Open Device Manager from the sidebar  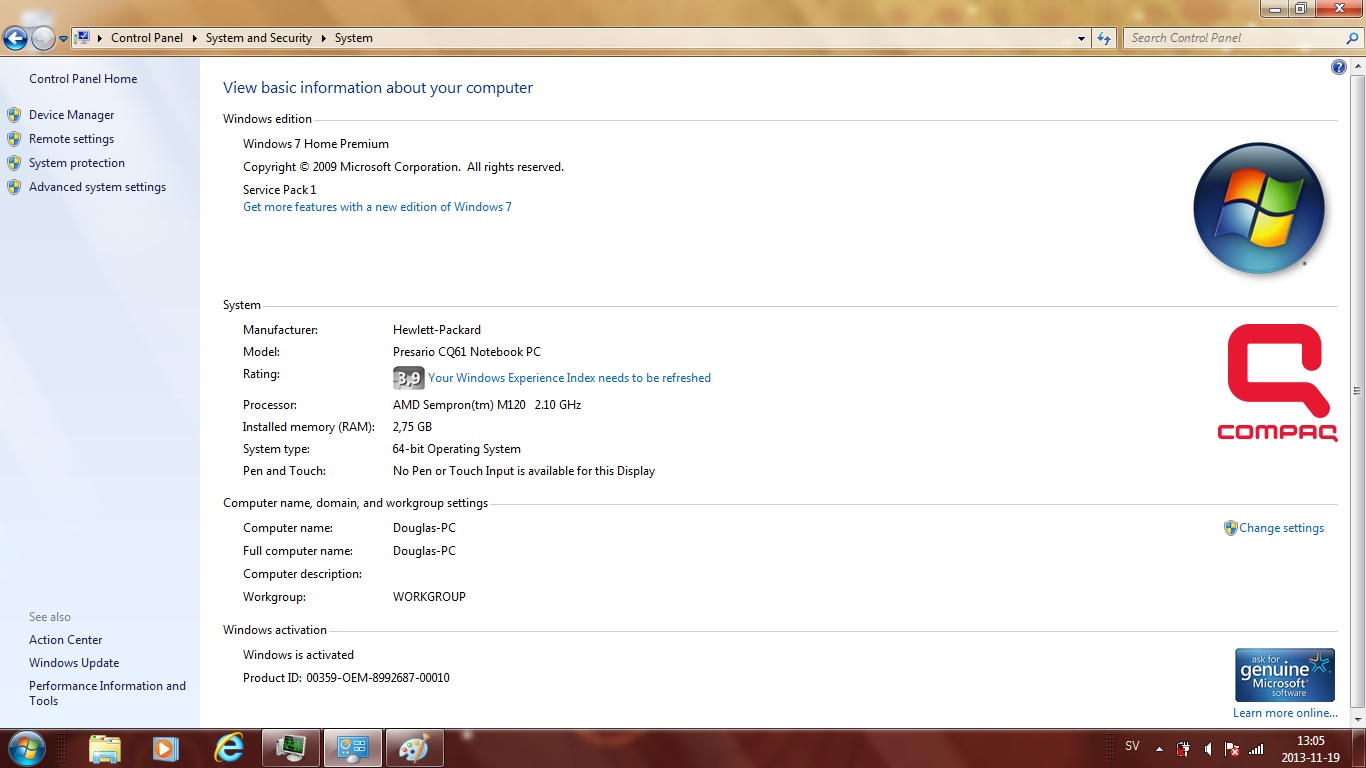(x=71, y=115)
